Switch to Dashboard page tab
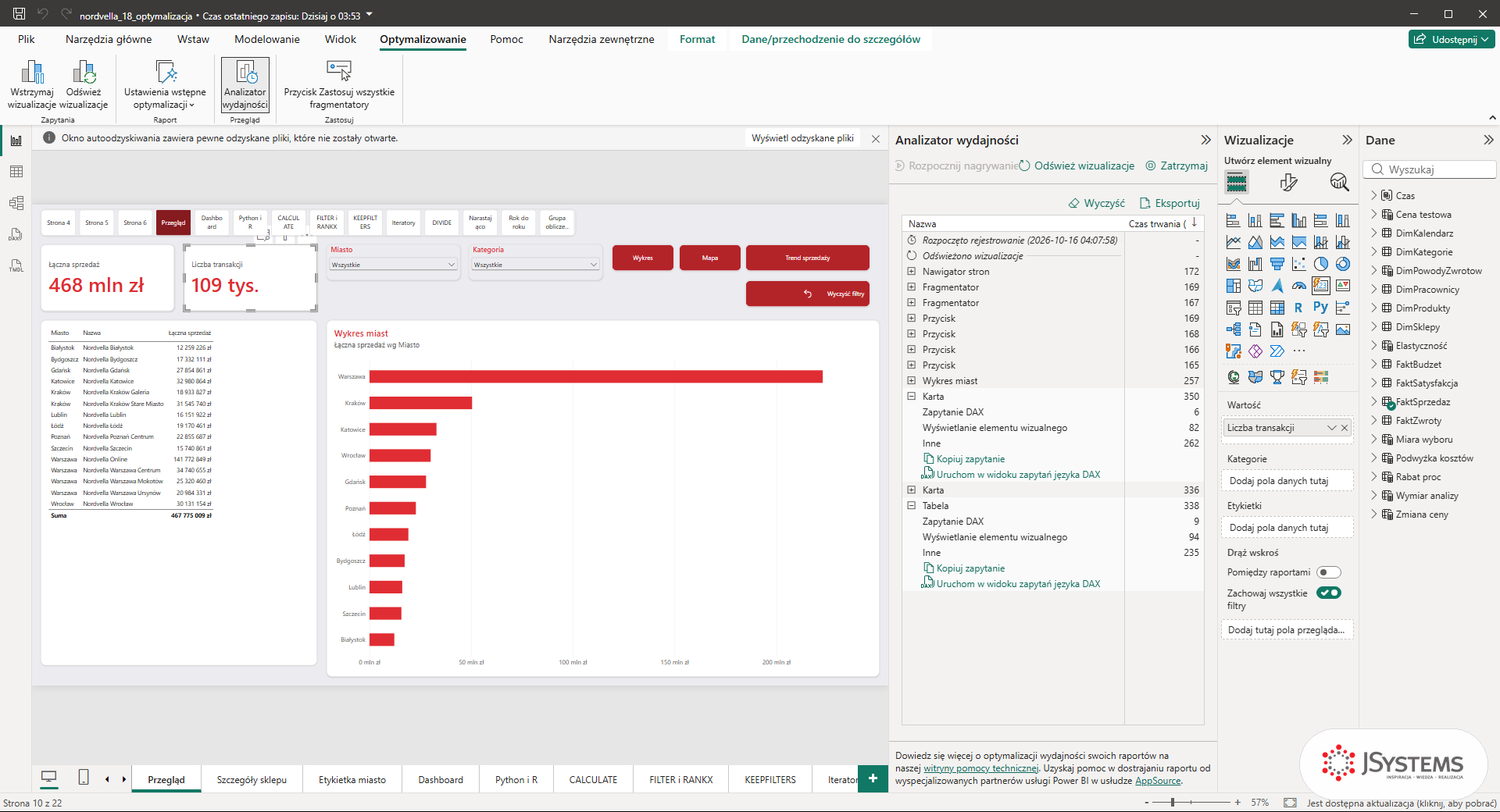 tap(441, 780)
